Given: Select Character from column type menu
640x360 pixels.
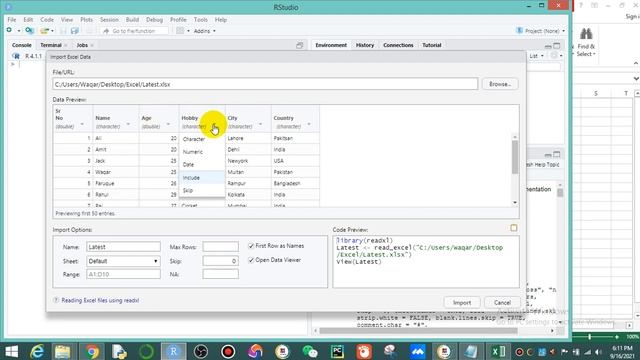Looking at the screenshot, I should pos(202,139).
